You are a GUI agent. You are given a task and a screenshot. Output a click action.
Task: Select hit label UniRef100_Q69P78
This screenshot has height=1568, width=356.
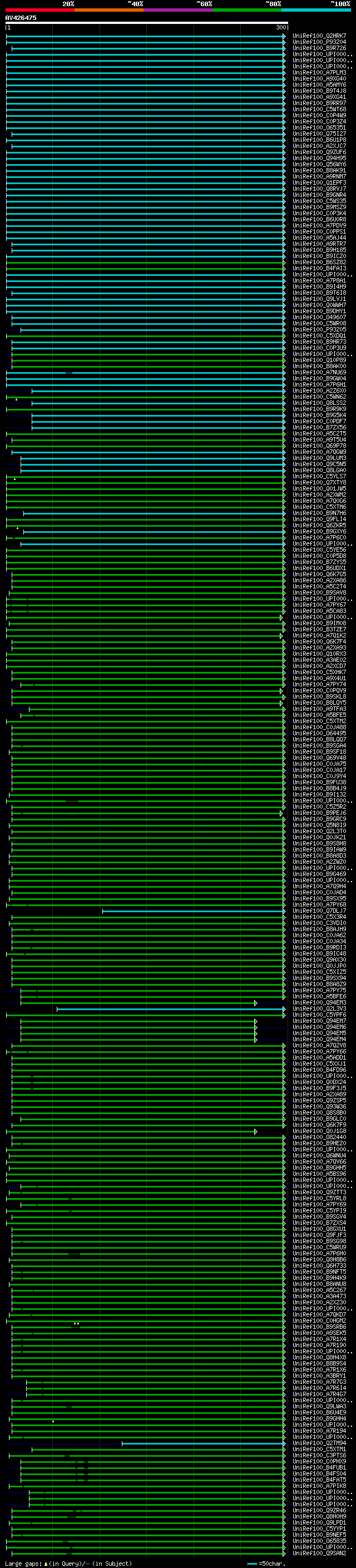click(319, 446)
